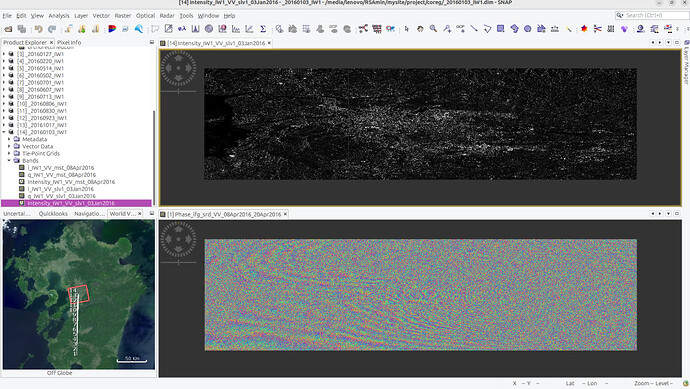Switch to the Pixel Info tab
The height and width of the screenshot is (389, 690).
pos(69,43)
